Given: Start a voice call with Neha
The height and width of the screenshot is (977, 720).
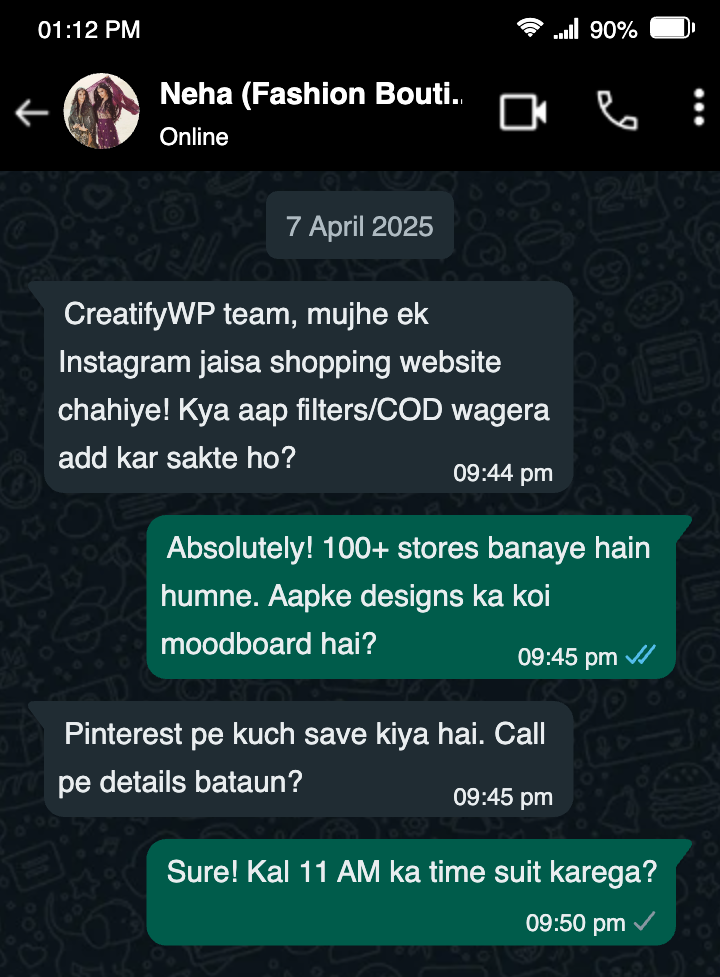Looking at the screenshot, I should coord(617,110).
